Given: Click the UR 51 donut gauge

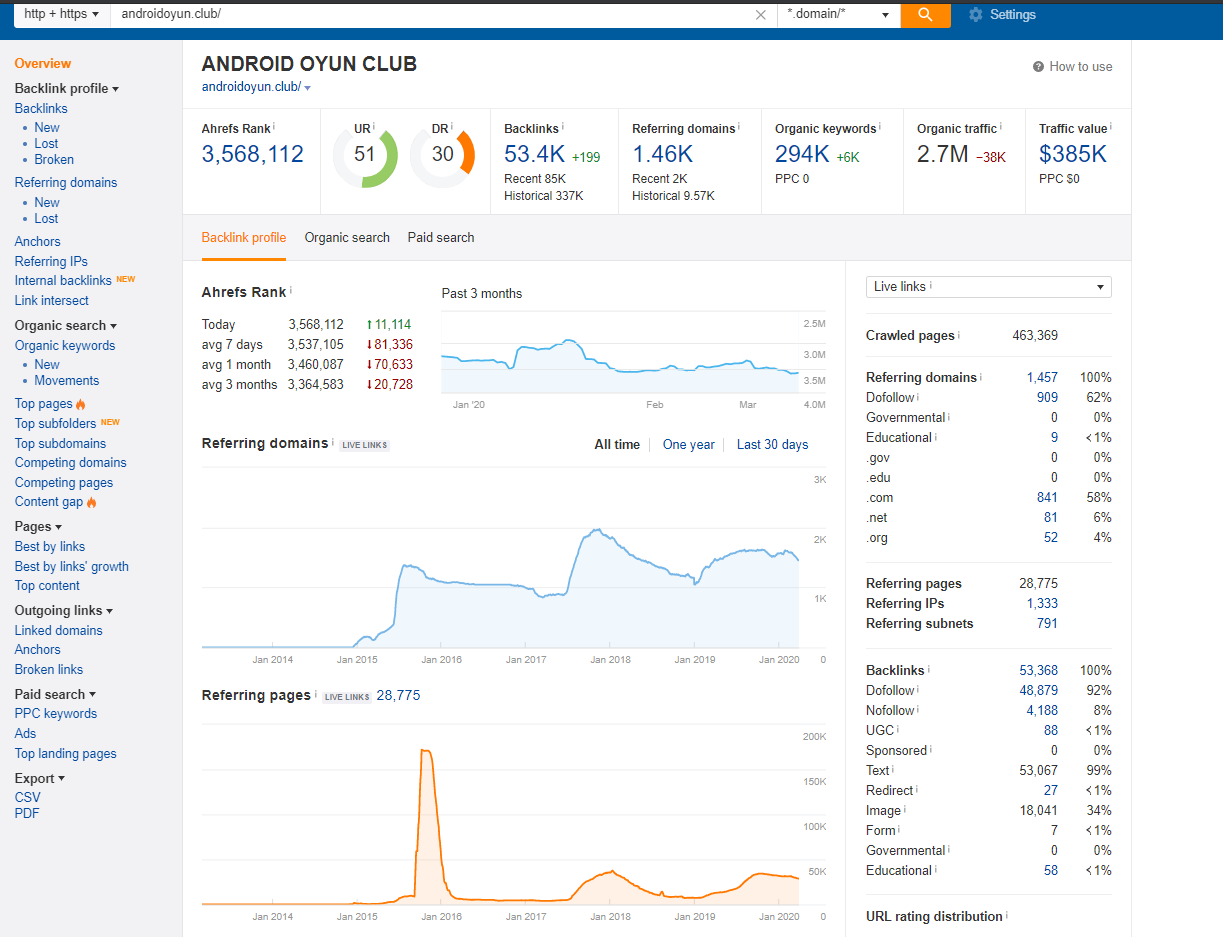Looking at the screenshot, I should [x=365, y=154].
